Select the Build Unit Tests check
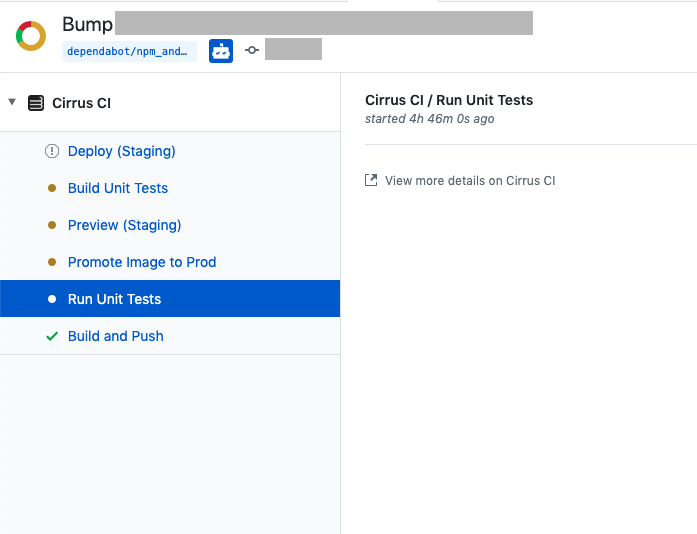 (118, 188)
